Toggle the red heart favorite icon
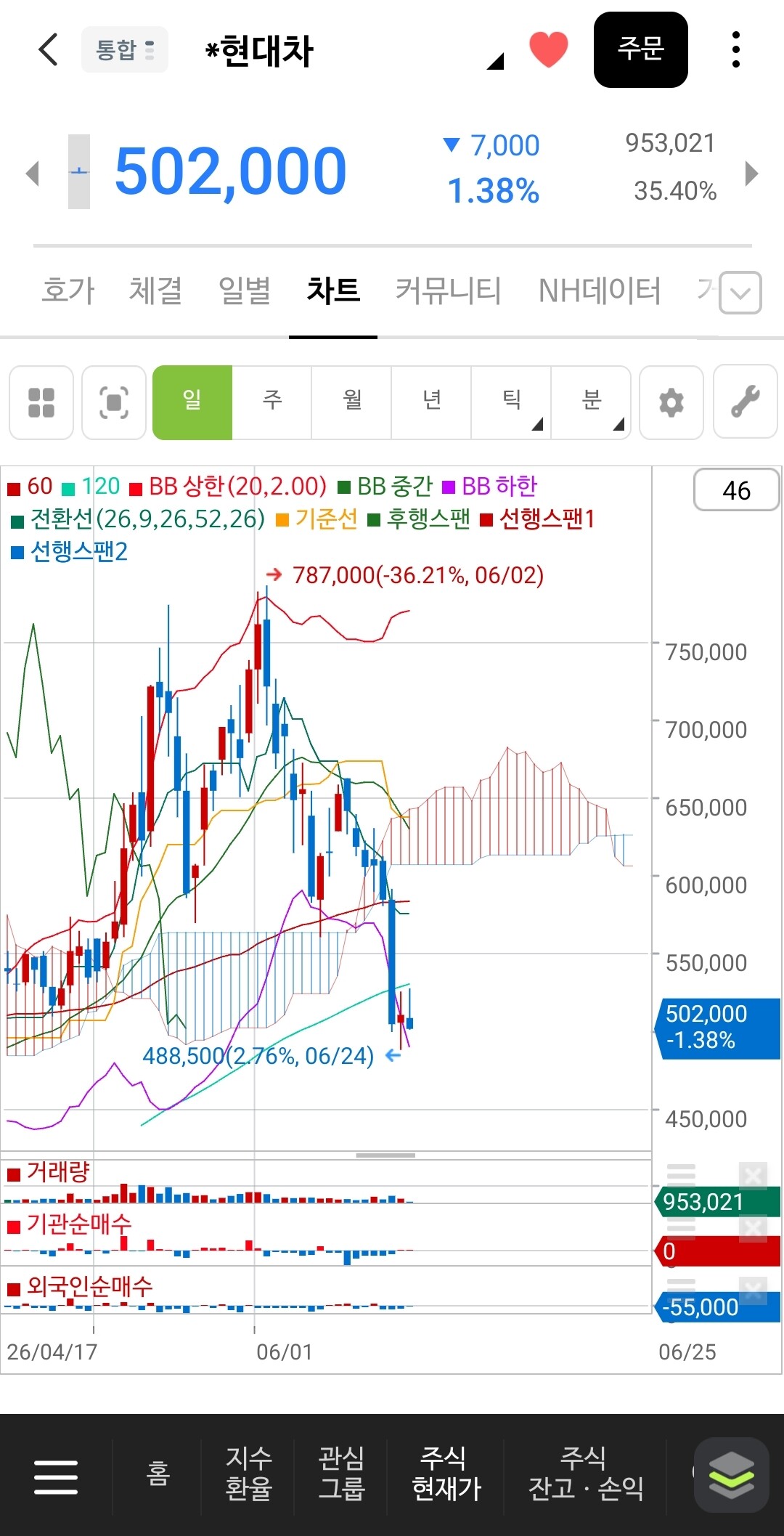This screenshot has width=784, height=1536. (548, 49)
